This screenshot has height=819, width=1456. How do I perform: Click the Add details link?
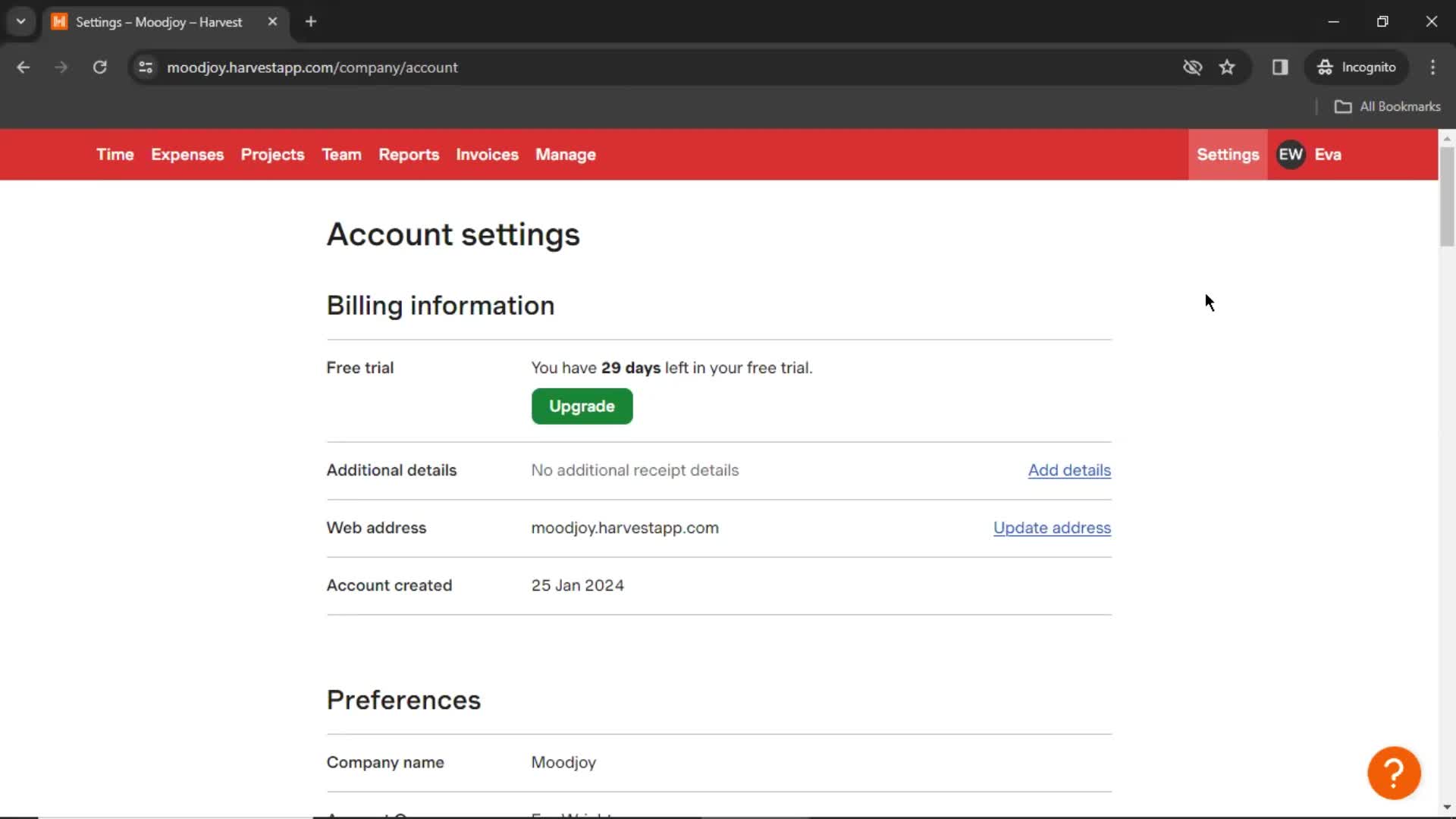(x=1069, y=470)
